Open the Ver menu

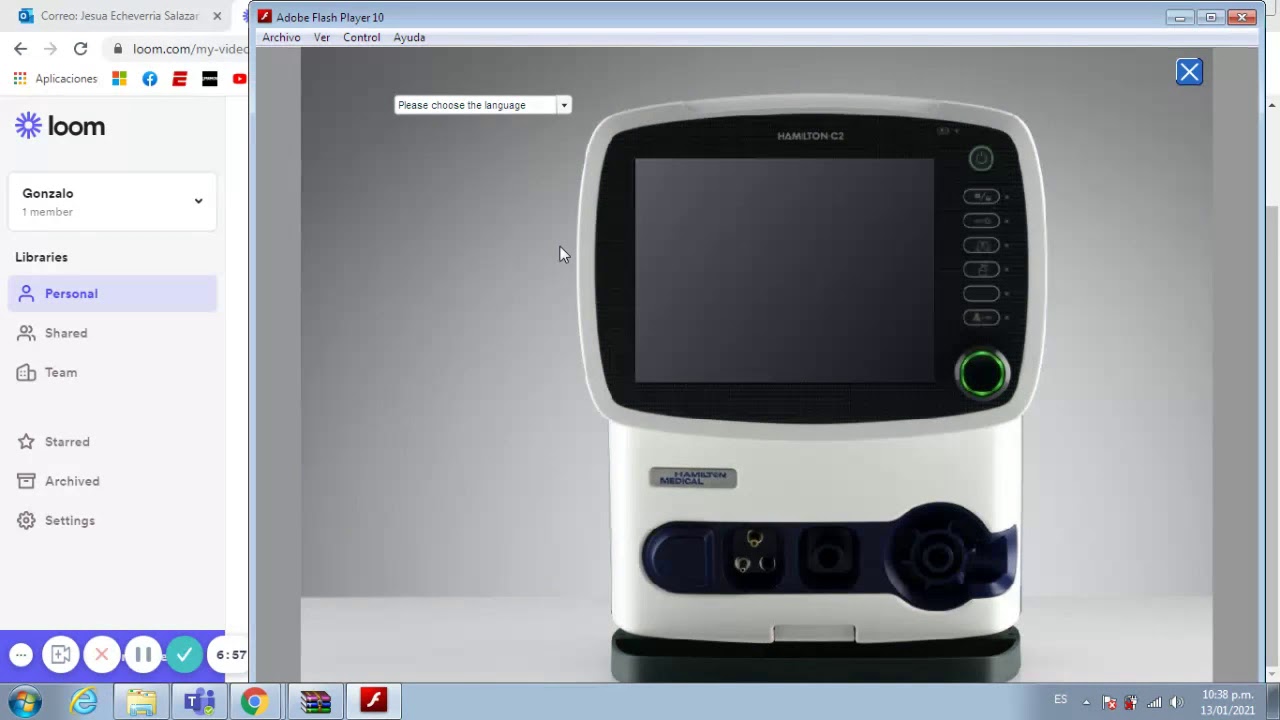click(x=322, y=37)
